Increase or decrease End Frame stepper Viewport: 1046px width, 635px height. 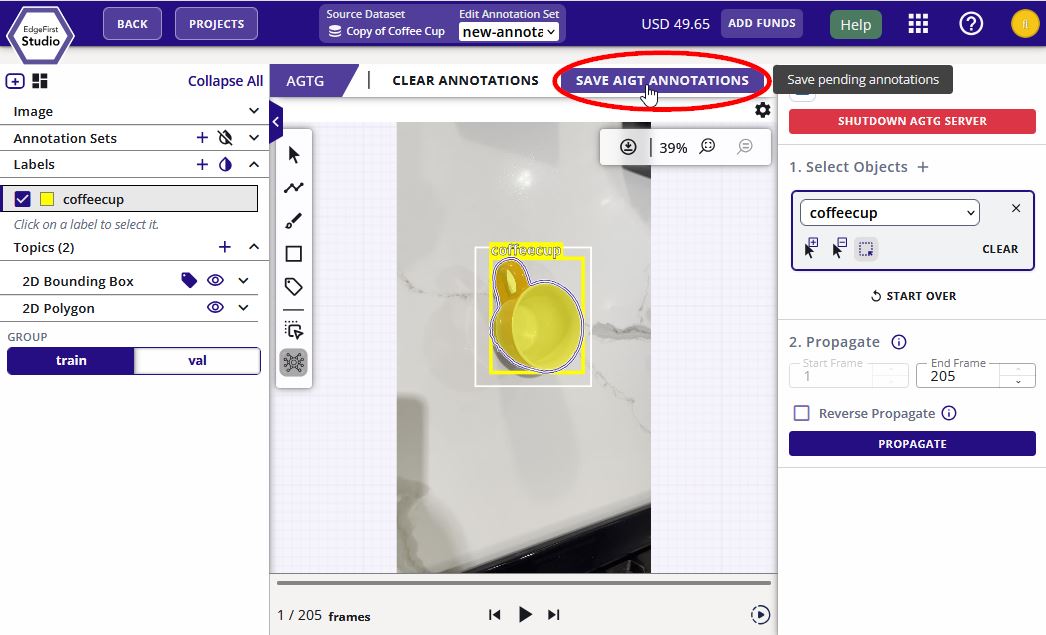(1018, 376)
